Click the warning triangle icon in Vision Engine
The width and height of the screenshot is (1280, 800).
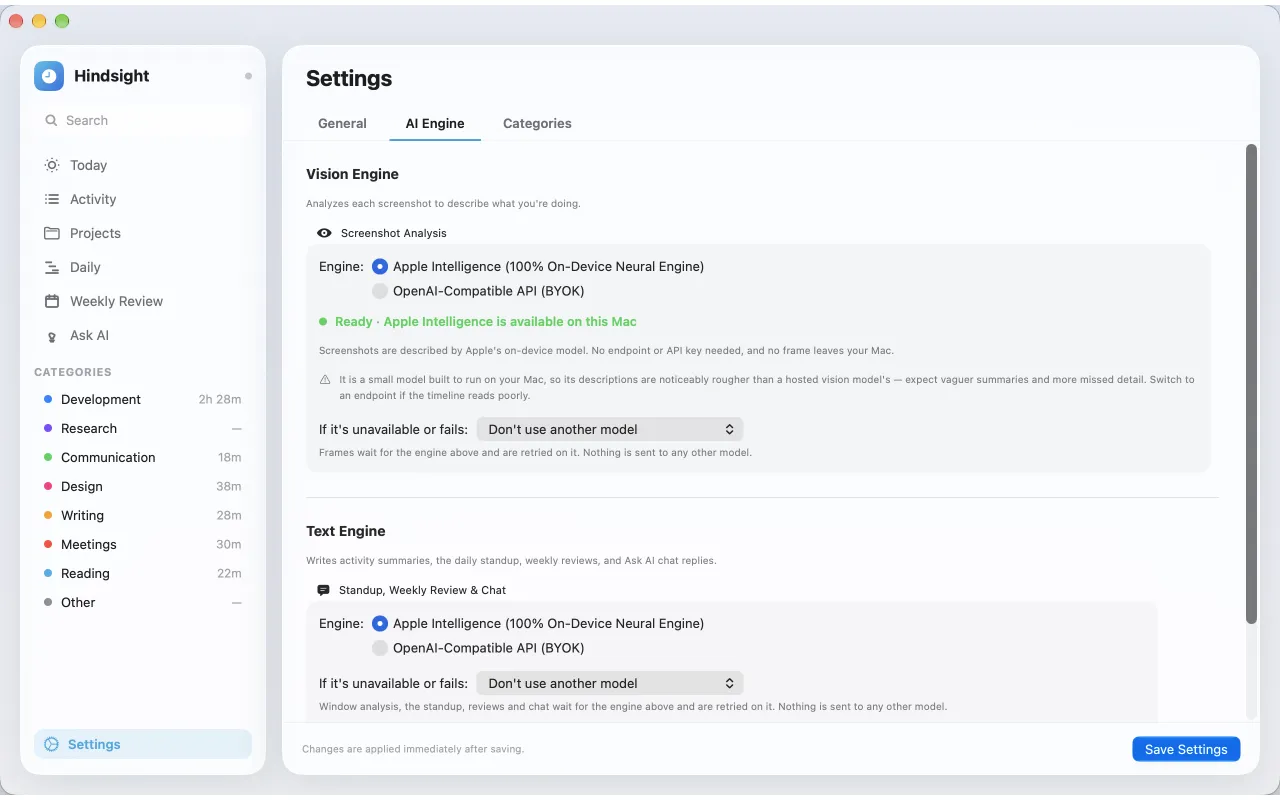coord(325,380)
